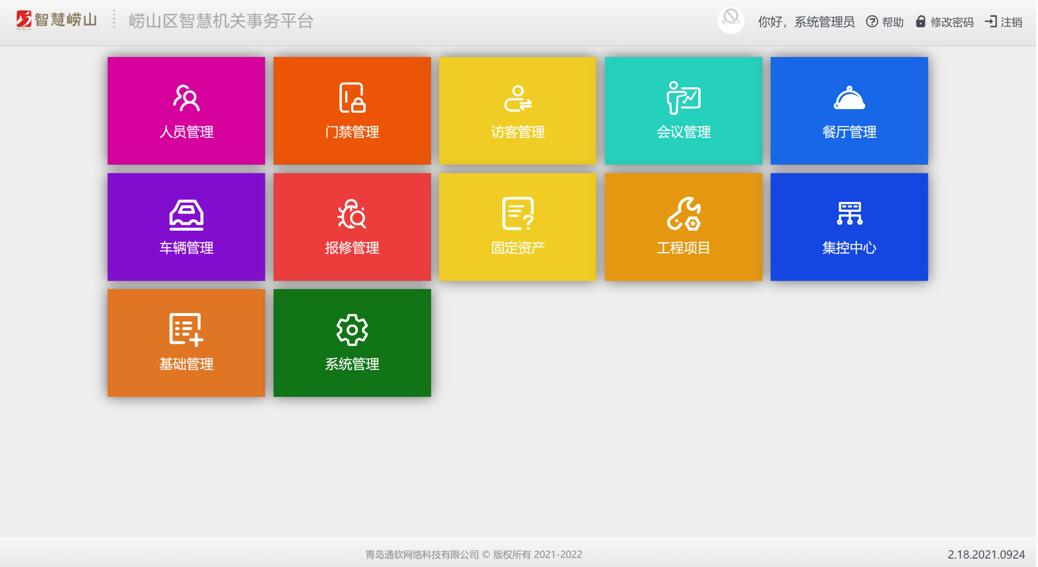This screenshot has height=567, width=1038.
Task: Click 修改密码 to change password
Action: pyautogui.click(x=944, y=22)
